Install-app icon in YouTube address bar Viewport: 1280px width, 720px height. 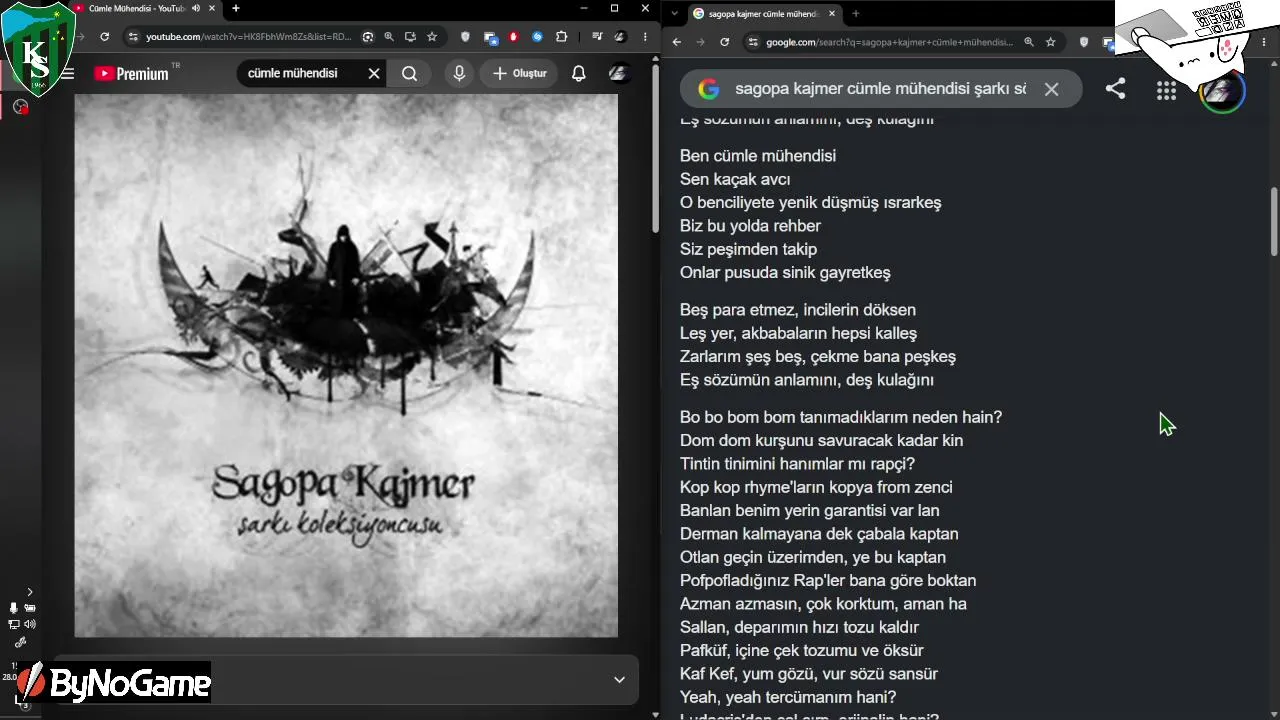pyautogui.click(x=410, y=37)
